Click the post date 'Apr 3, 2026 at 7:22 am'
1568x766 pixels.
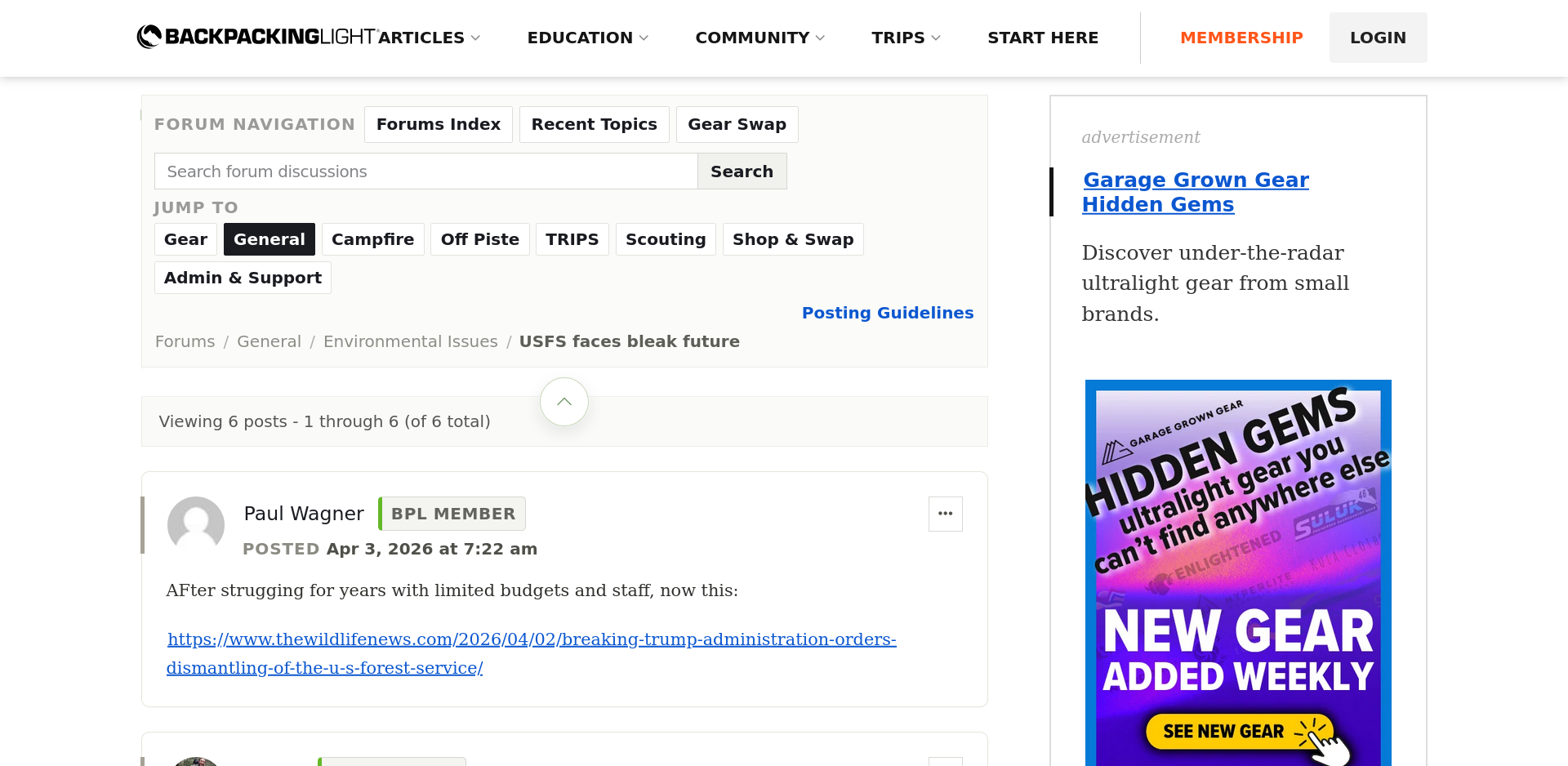(432, 549)
